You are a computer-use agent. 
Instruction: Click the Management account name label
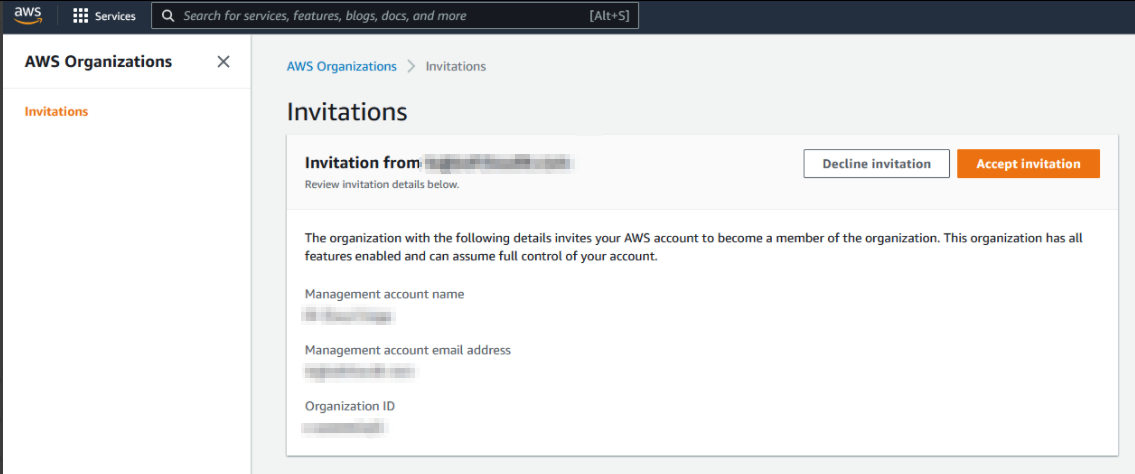[384, 294]
